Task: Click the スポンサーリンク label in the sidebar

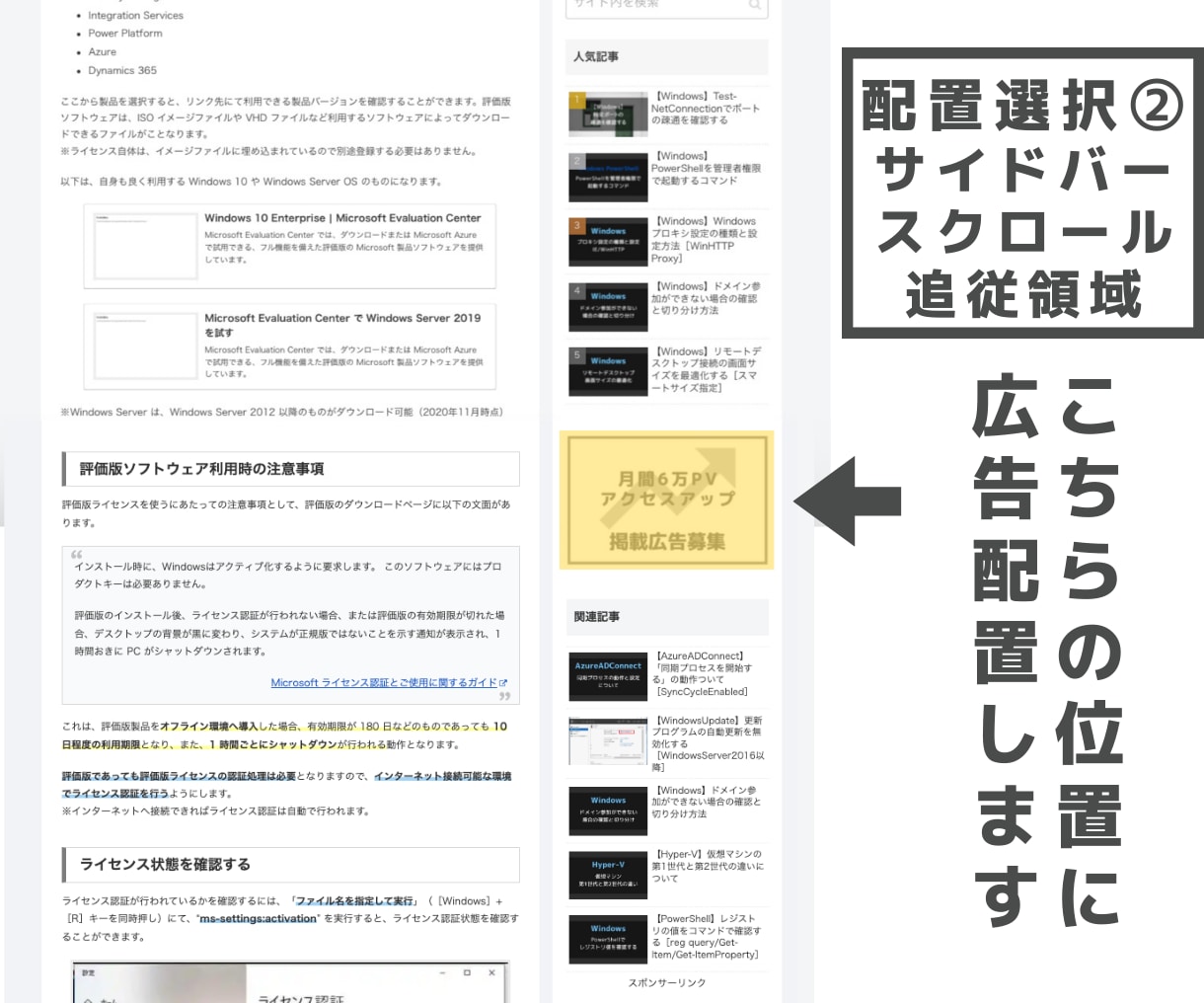Action: click(667, 983)
